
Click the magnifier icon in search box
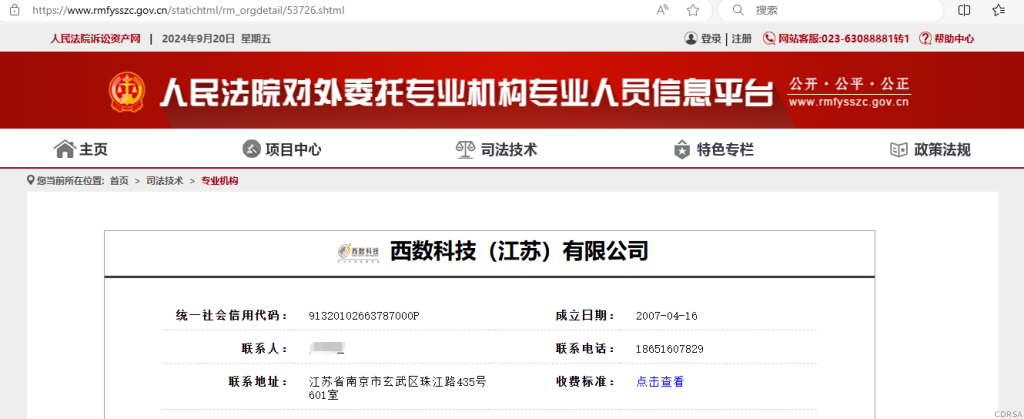click(x=738, y=10)
